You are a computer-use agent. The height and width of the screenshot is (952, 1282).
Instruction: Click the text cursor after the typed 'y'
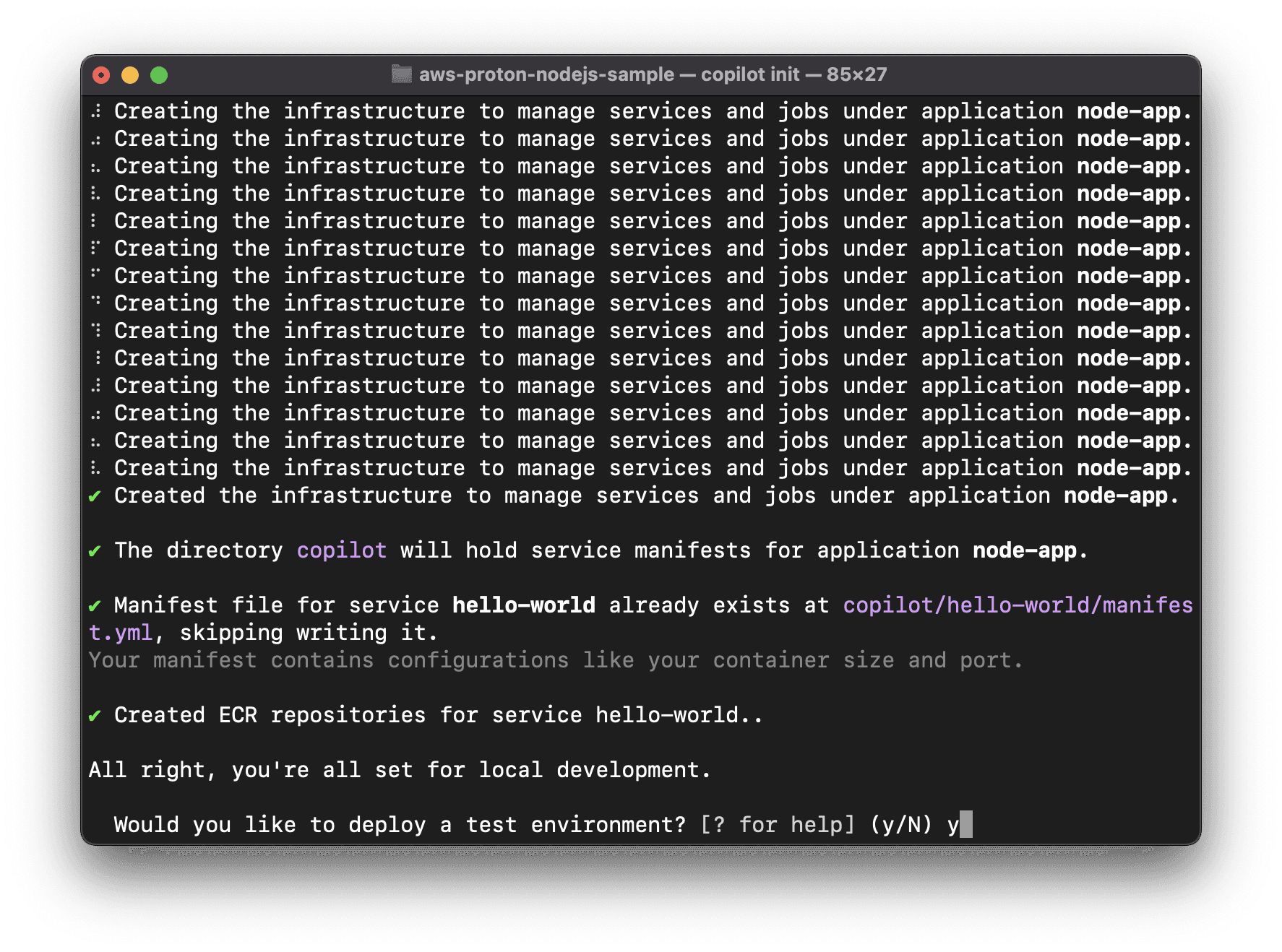click(x=966, y=824)
